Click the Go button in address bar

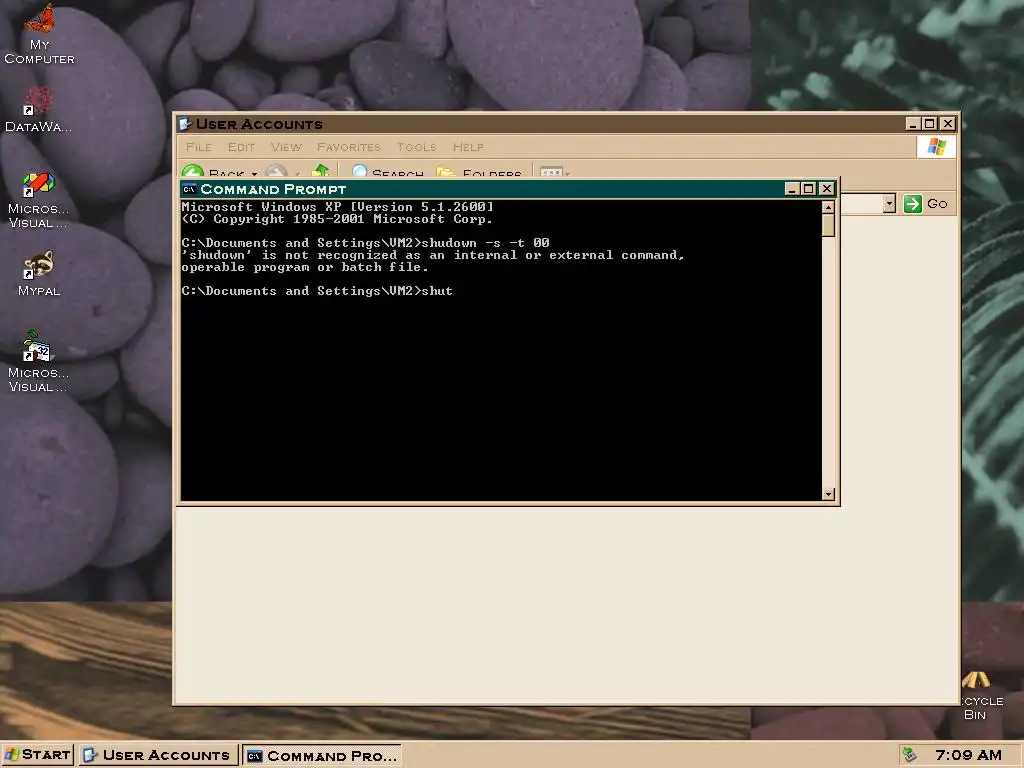(925, 204)
